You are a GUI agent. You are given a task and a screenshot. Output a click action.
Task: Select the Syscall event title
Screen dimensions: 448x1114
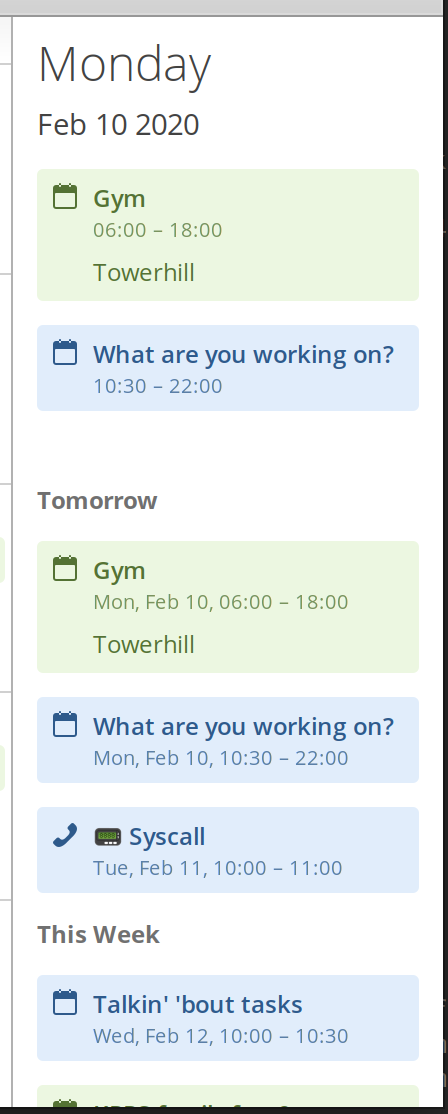pos(167,837)
